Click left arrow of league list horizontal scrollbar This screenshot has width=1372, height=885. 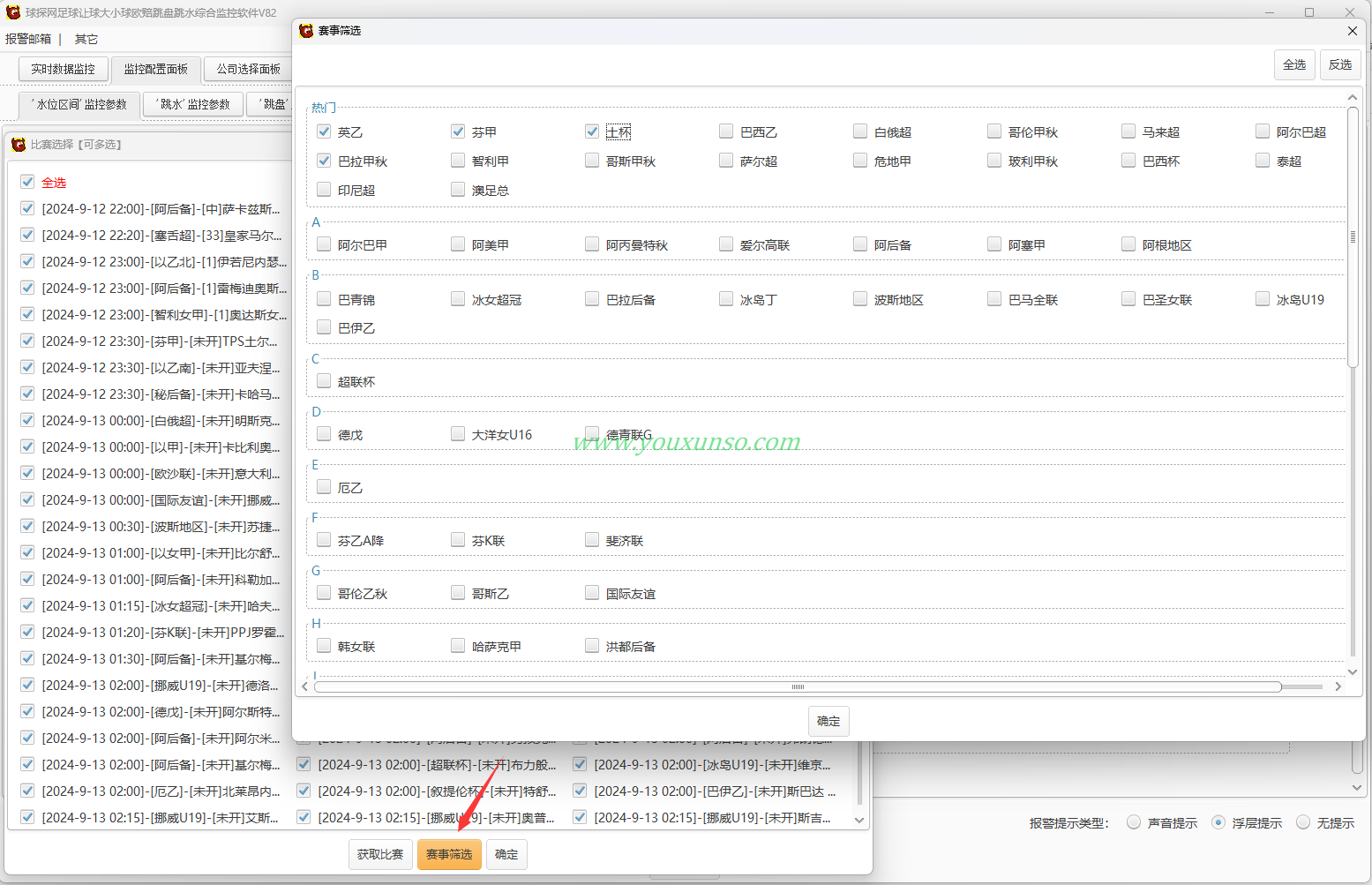coord(305,686)
